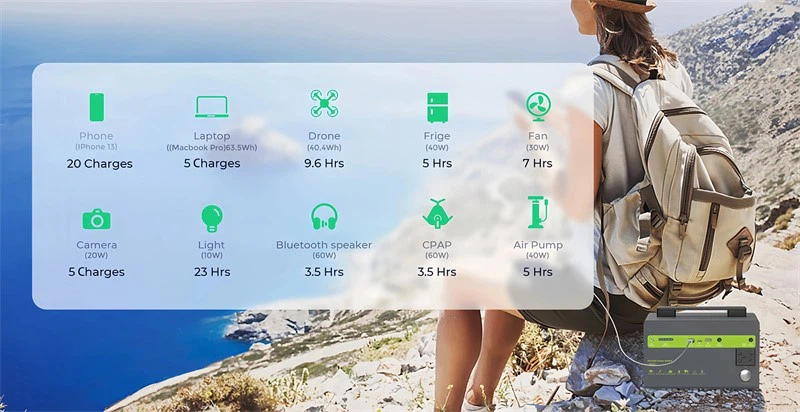This screenshot has height=412, width=800.
Task: Click the laptop icon
Action: (212, 107)
